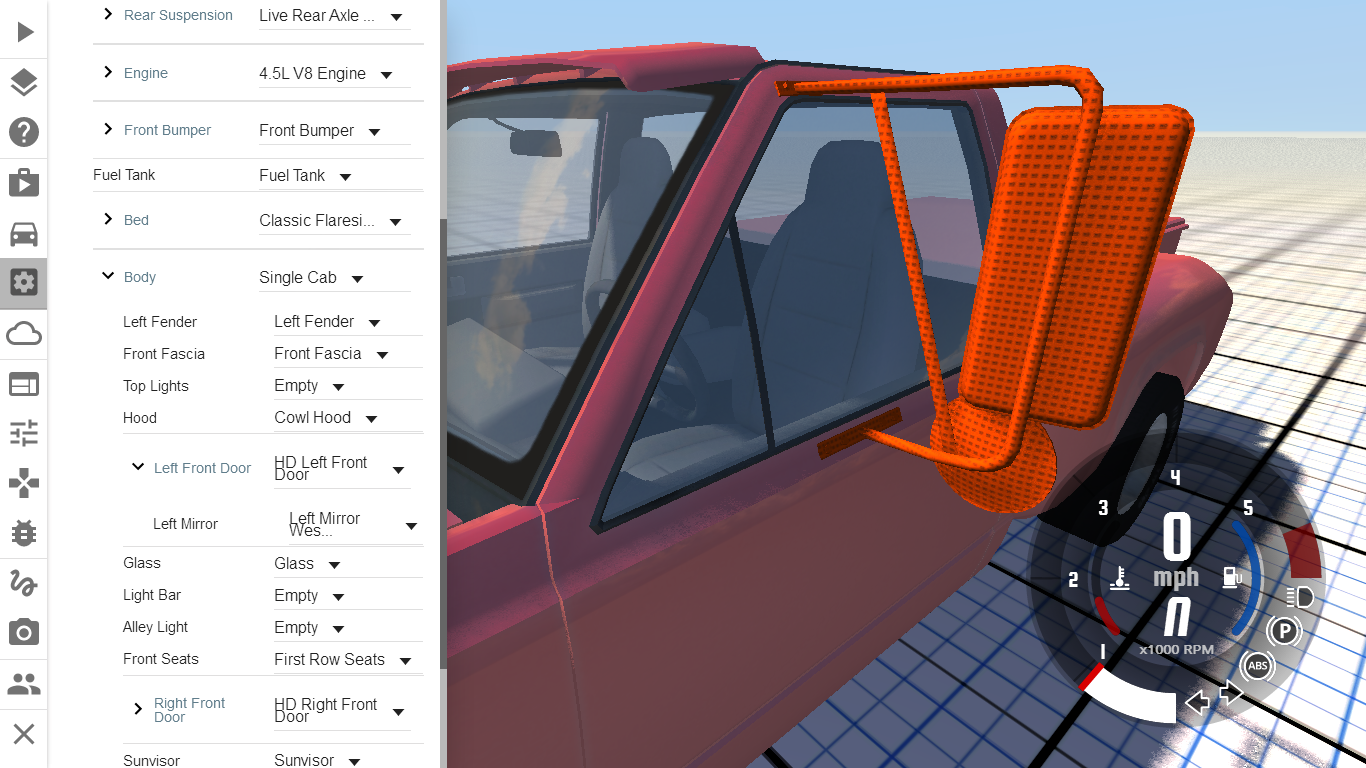Collapse the Left Front Door group

(138, 467)
